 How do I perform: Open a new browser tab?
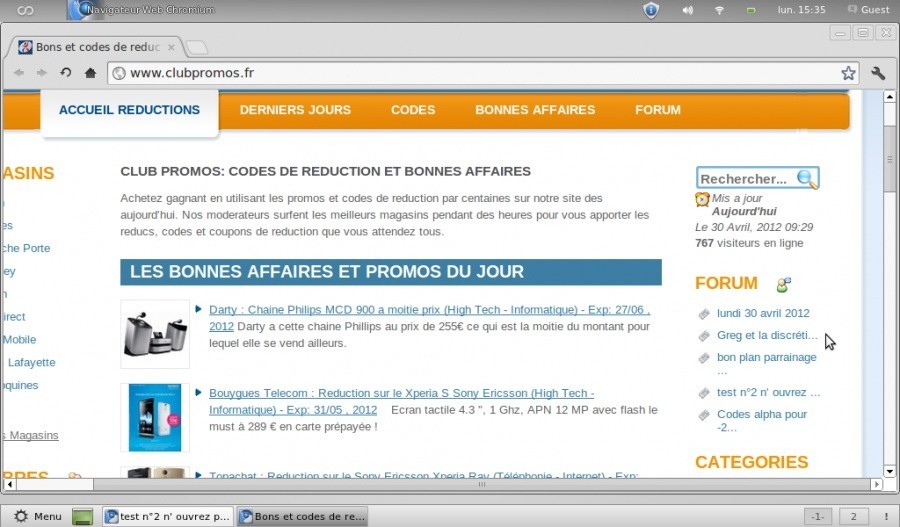[197, 47]
